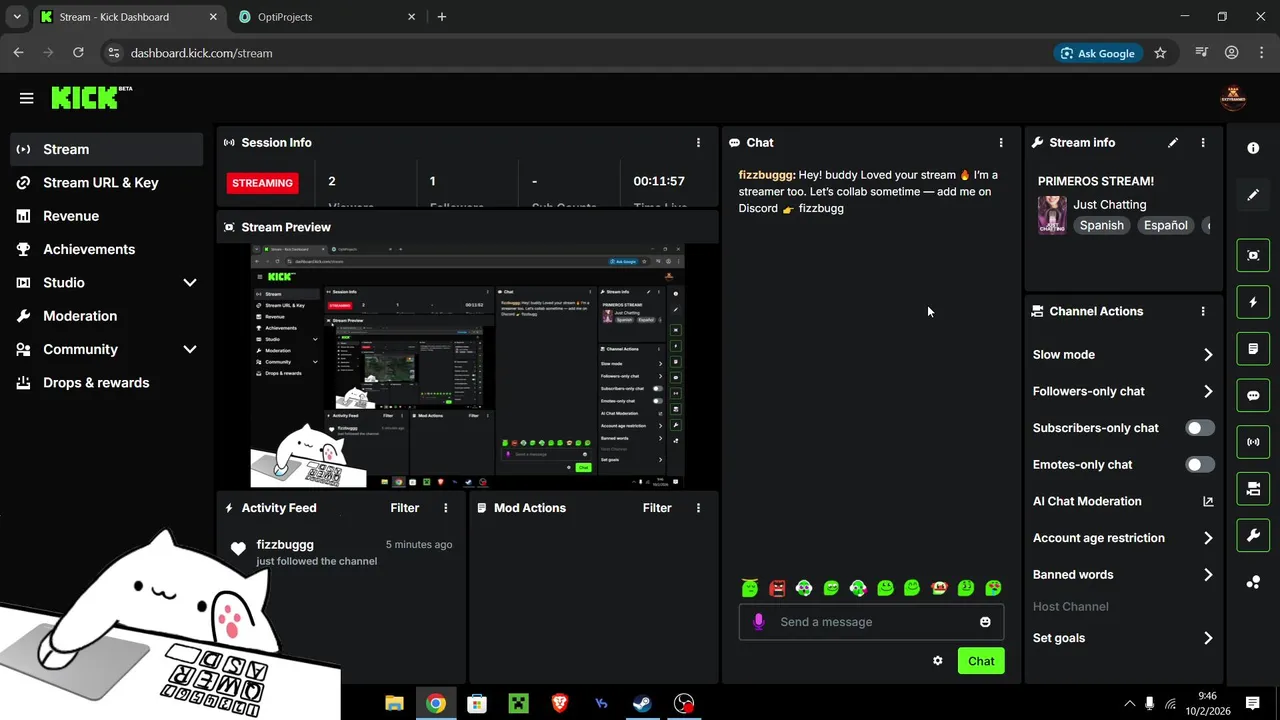Screen dimensions: 1280x720
Task: Open Moderation in the left sidebar
Action: (x=107, y=316)
